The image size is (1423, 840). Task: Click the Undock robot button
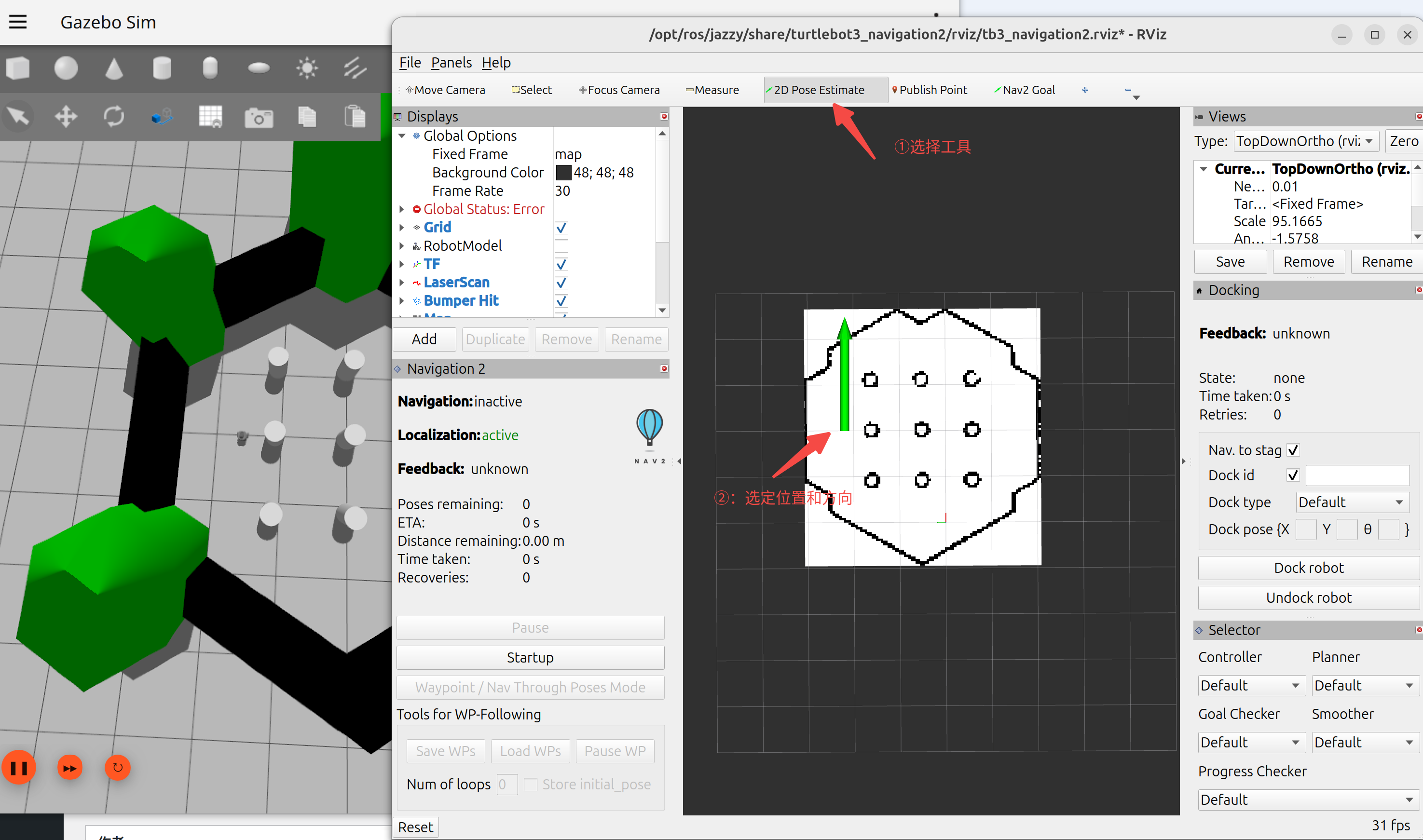click(1309, 598)
